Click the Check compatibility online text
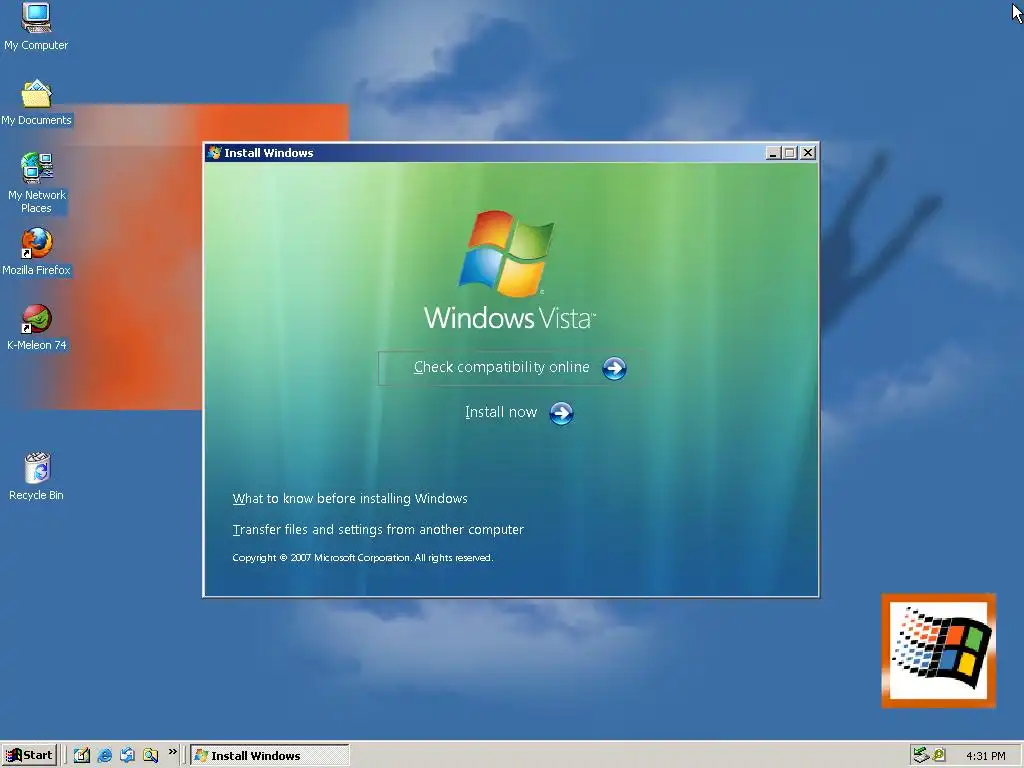1024x768 pixels. pos(502,367)
